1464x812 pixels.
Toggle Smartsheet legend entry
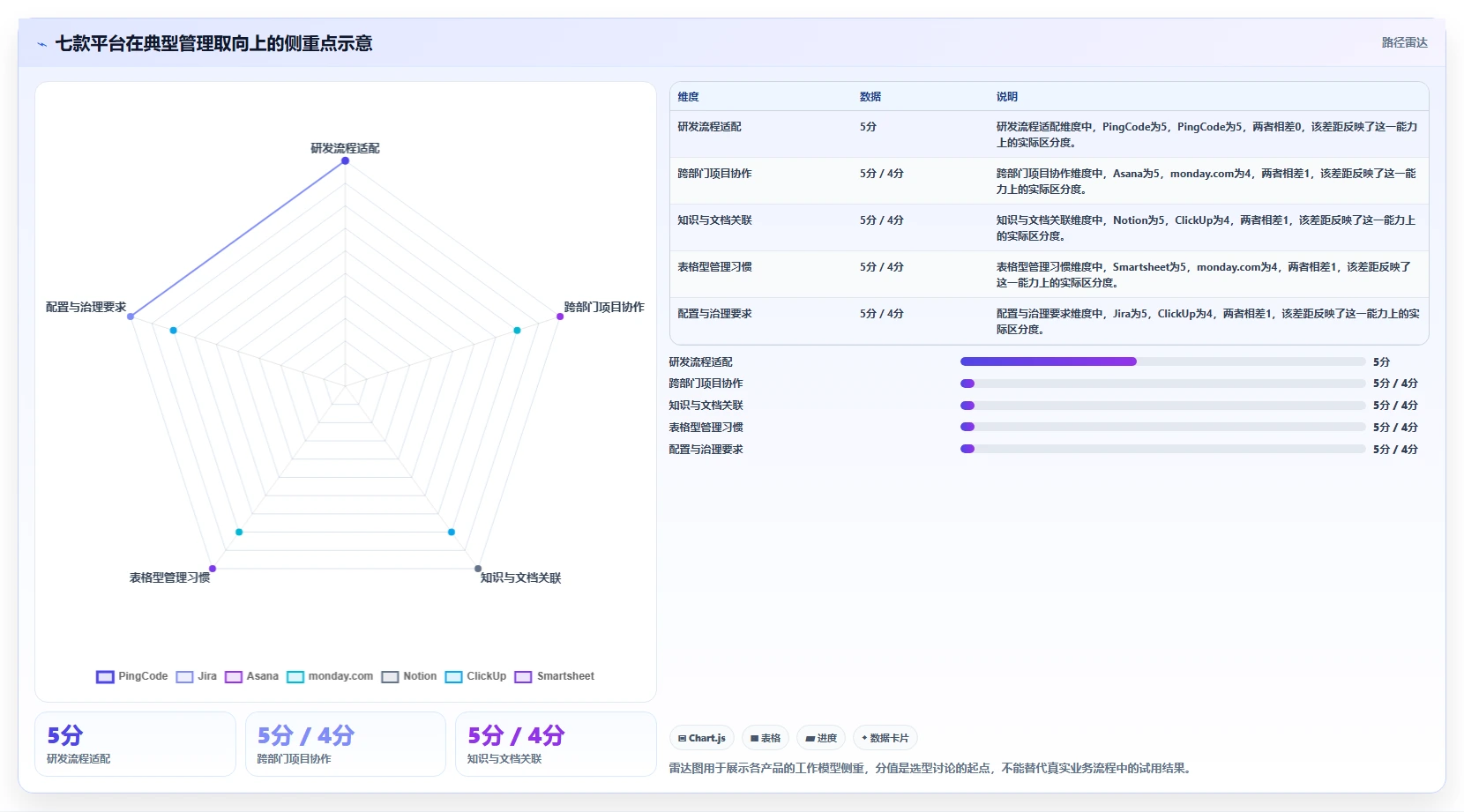555,676
